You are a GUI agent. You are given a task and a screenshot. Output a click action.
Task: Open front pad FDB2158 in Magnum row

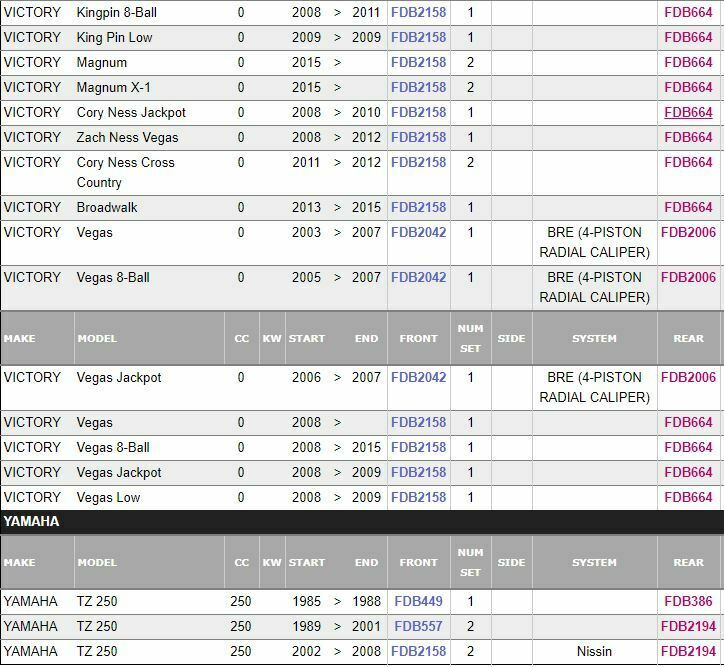(418, 62)
